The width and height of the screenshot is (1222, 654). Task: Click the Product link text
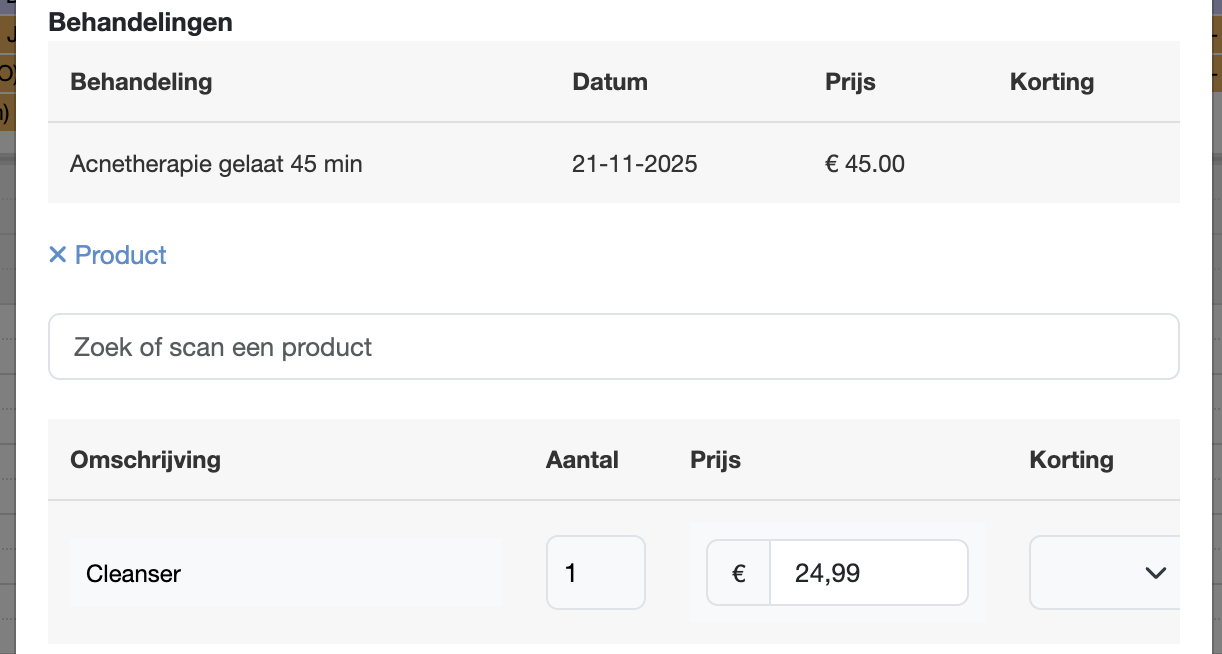(121, 255)
